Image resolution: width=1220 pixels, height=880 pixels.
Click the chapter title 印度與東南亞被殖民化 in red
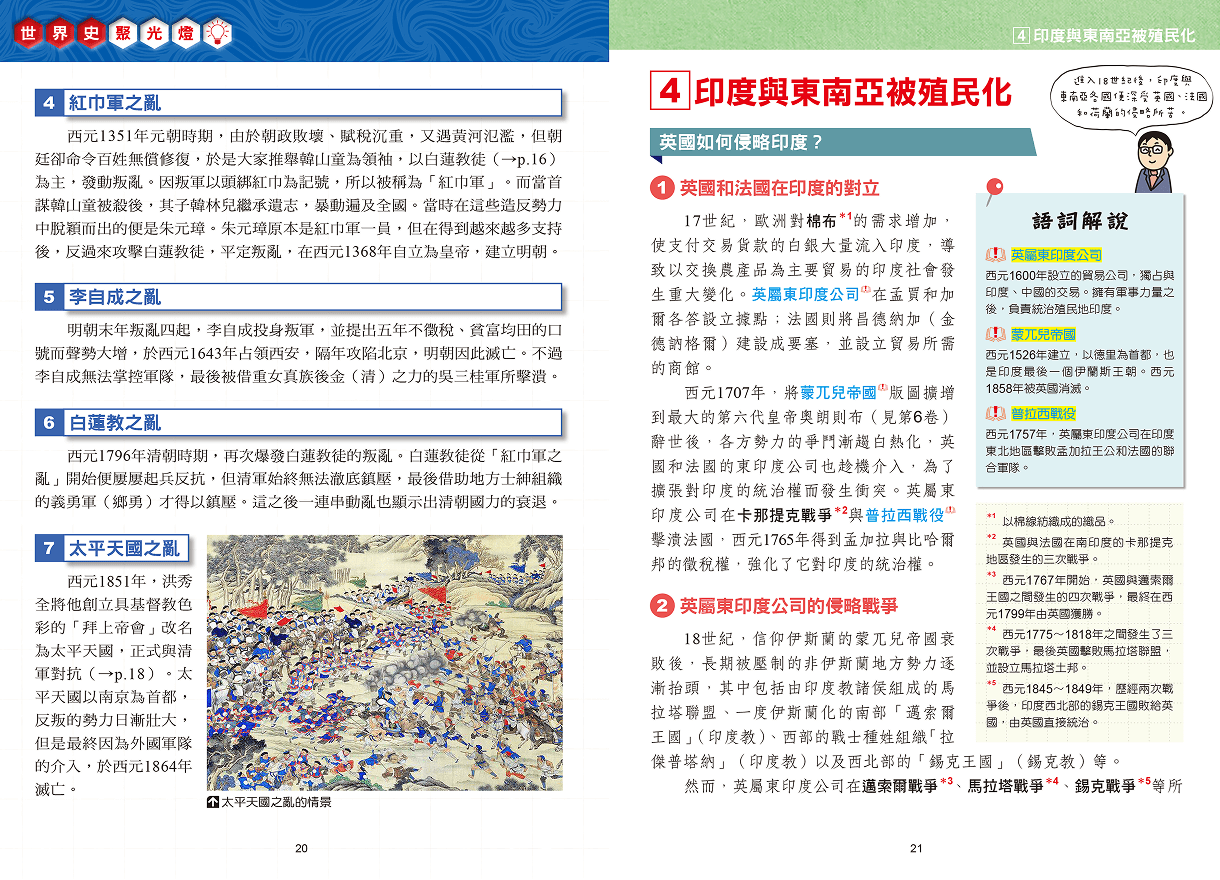(x=853, y=91)
